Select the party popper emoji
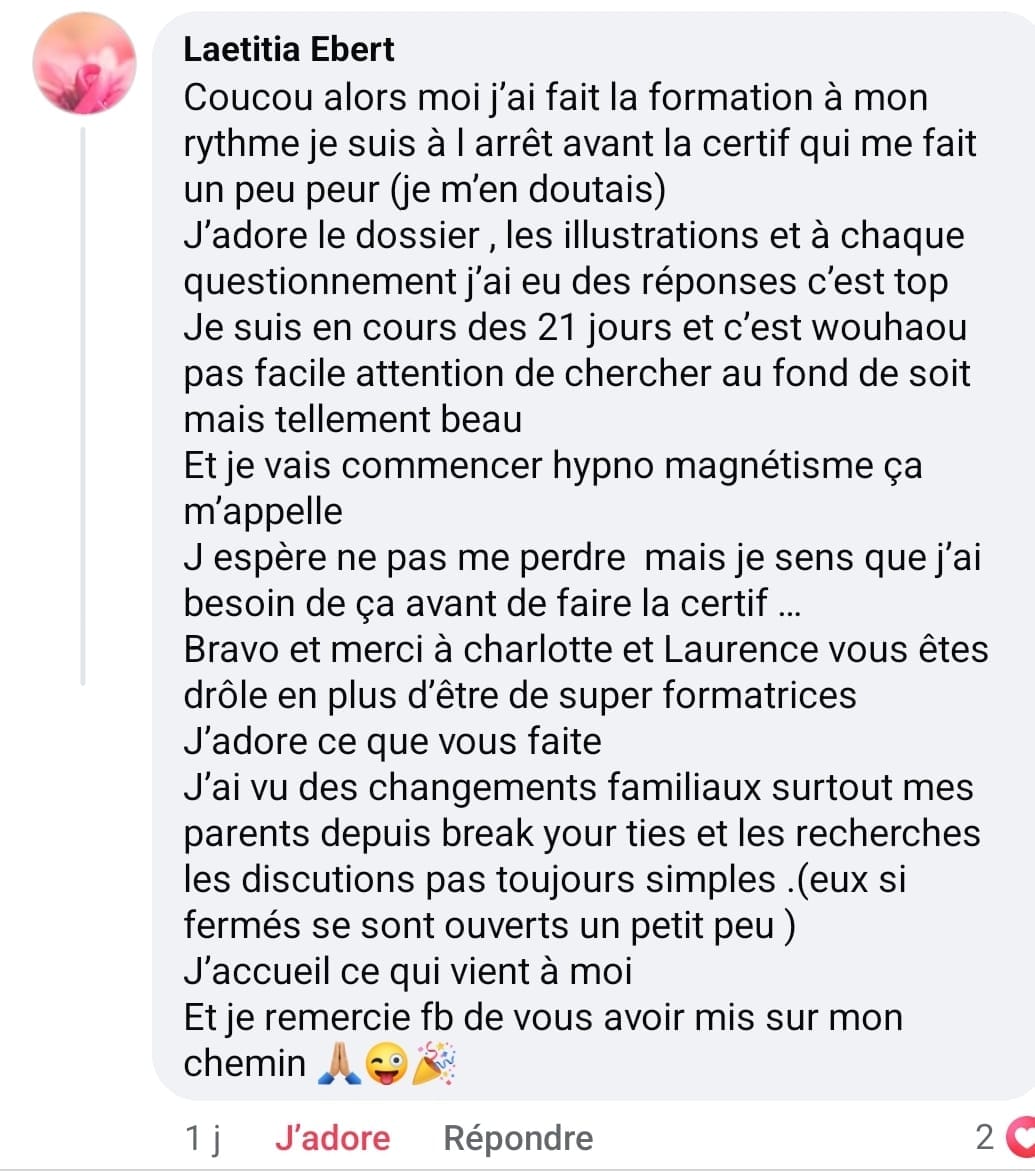This screenshot has height=1174, width=1035. coord(433,1063)
